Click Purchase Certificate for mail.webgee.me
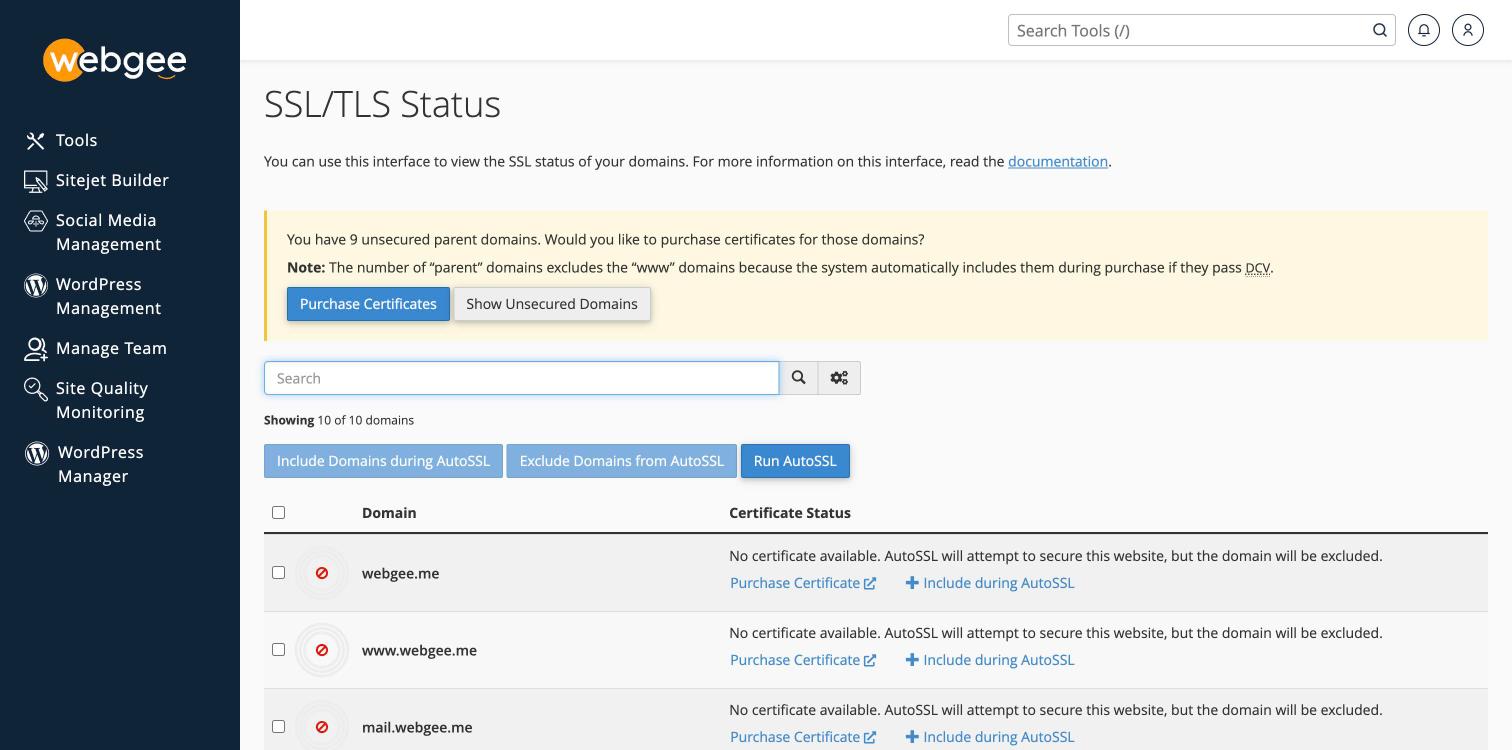1512x750 pixels. tap(803, 737)
